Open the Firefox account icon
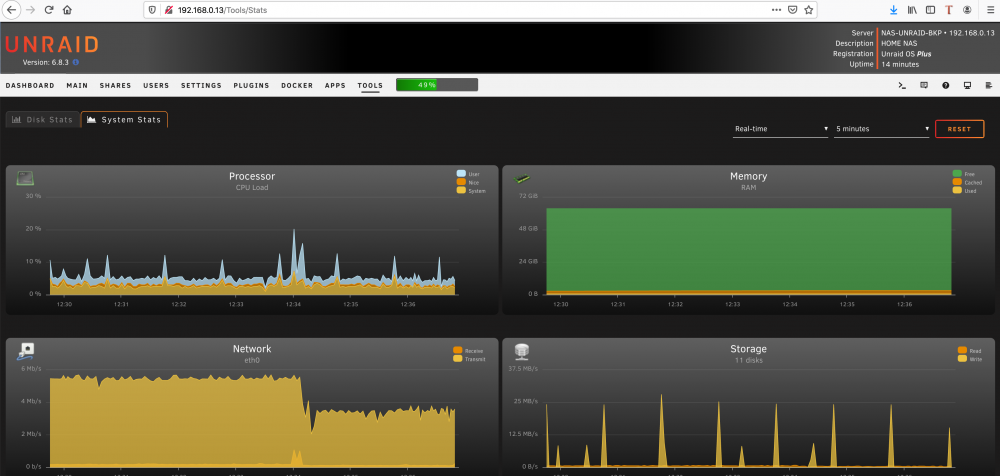Viewport: 1000px width, 476px height. 967,10
